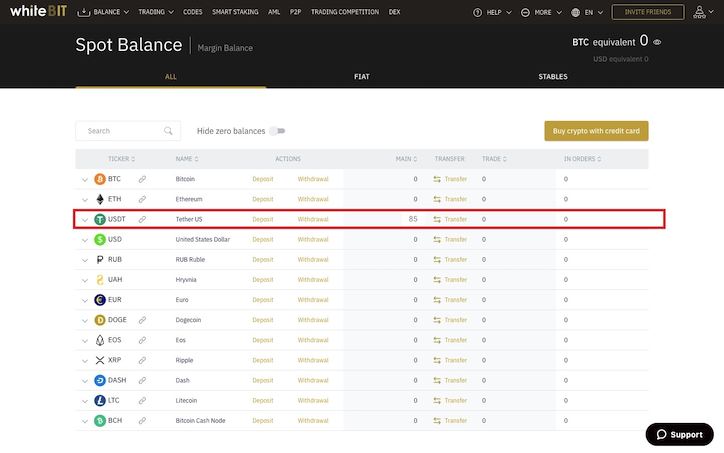Expand the USD row chevron
The image size is (724, 453).
click(x=84, y=240)
